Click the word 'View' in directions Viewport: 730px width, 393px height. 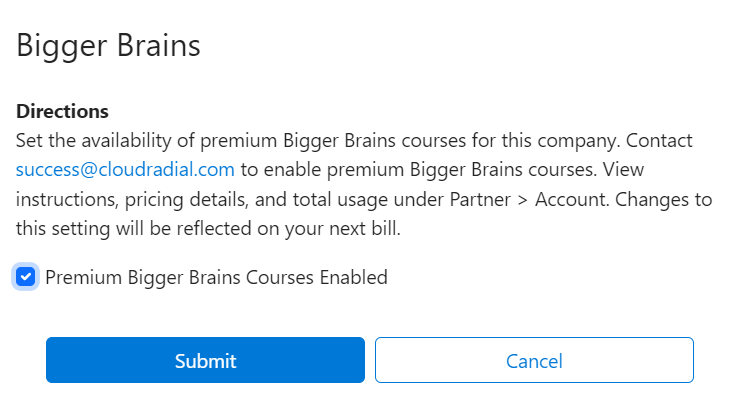tap(623, 169)
